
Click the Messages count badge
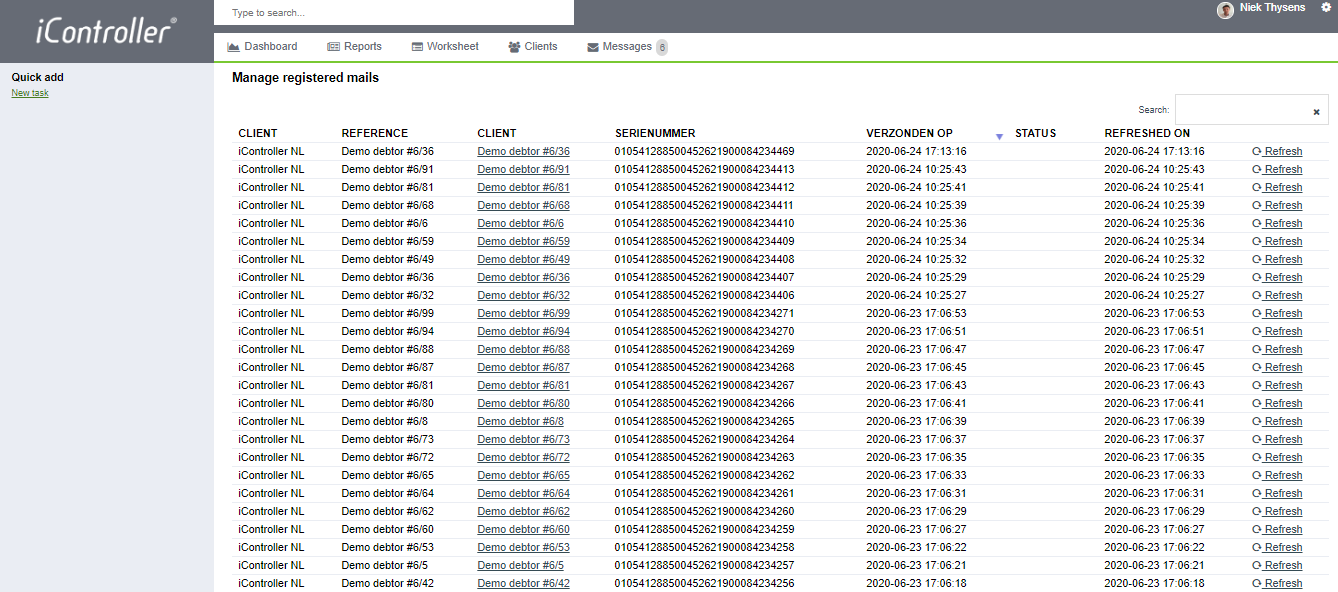coord(662,47)
